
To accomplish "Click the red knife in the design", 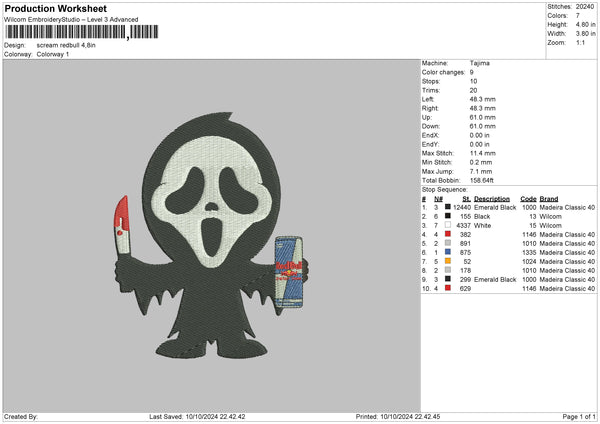I will pyautogui.click(x=122, y=225).
